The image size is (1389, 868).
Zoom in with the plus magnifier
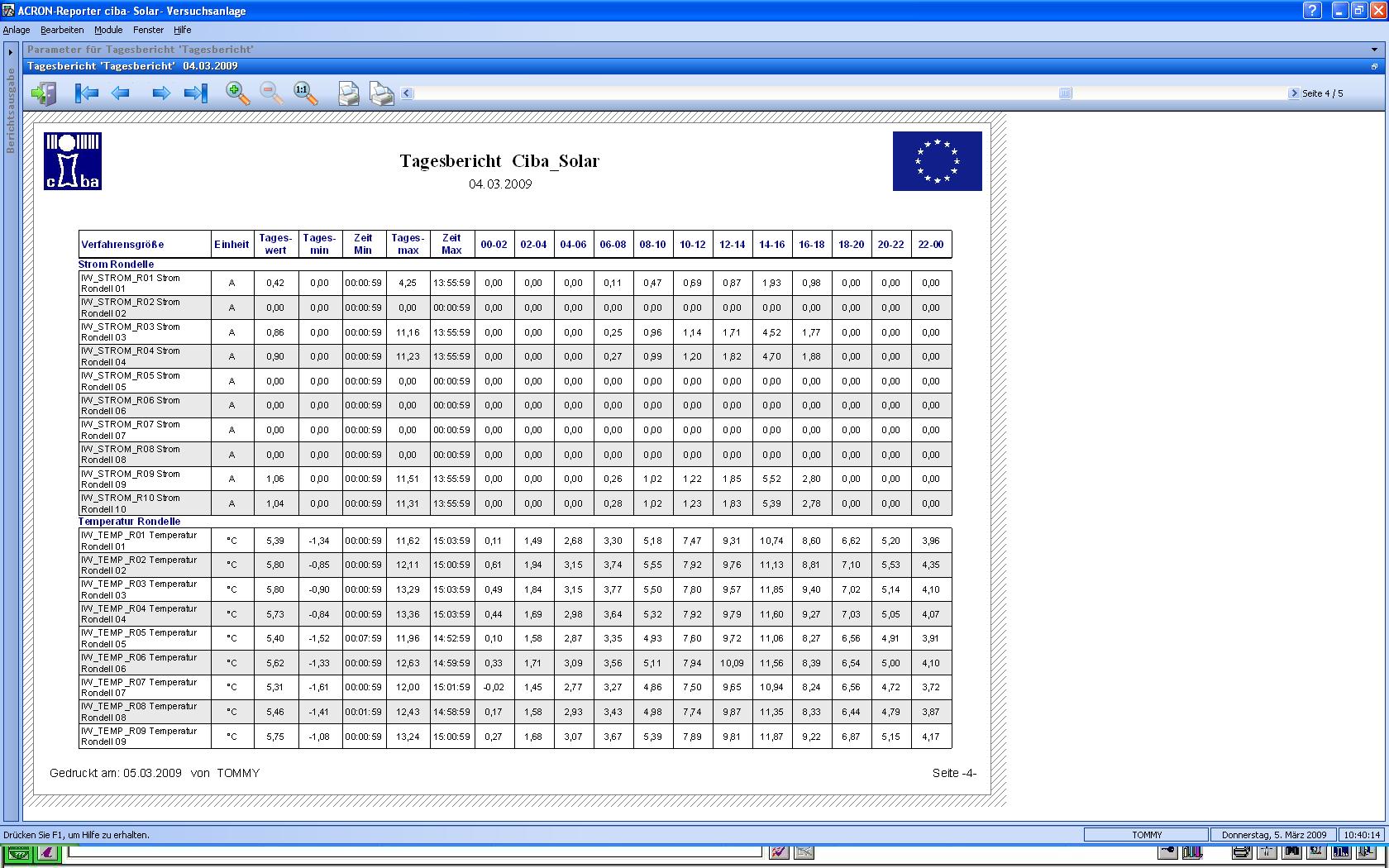point(238,93)
